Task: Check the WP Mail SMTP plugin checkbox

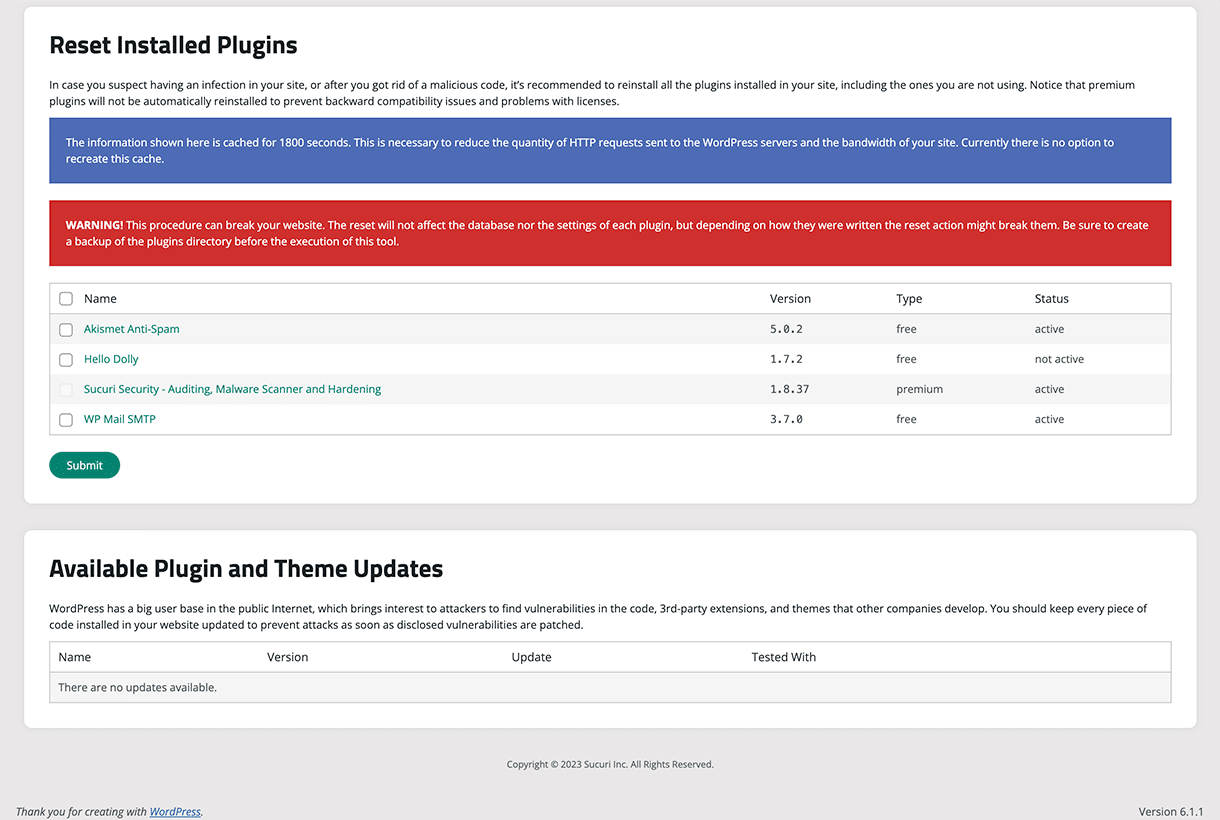Action: (66, 420)
